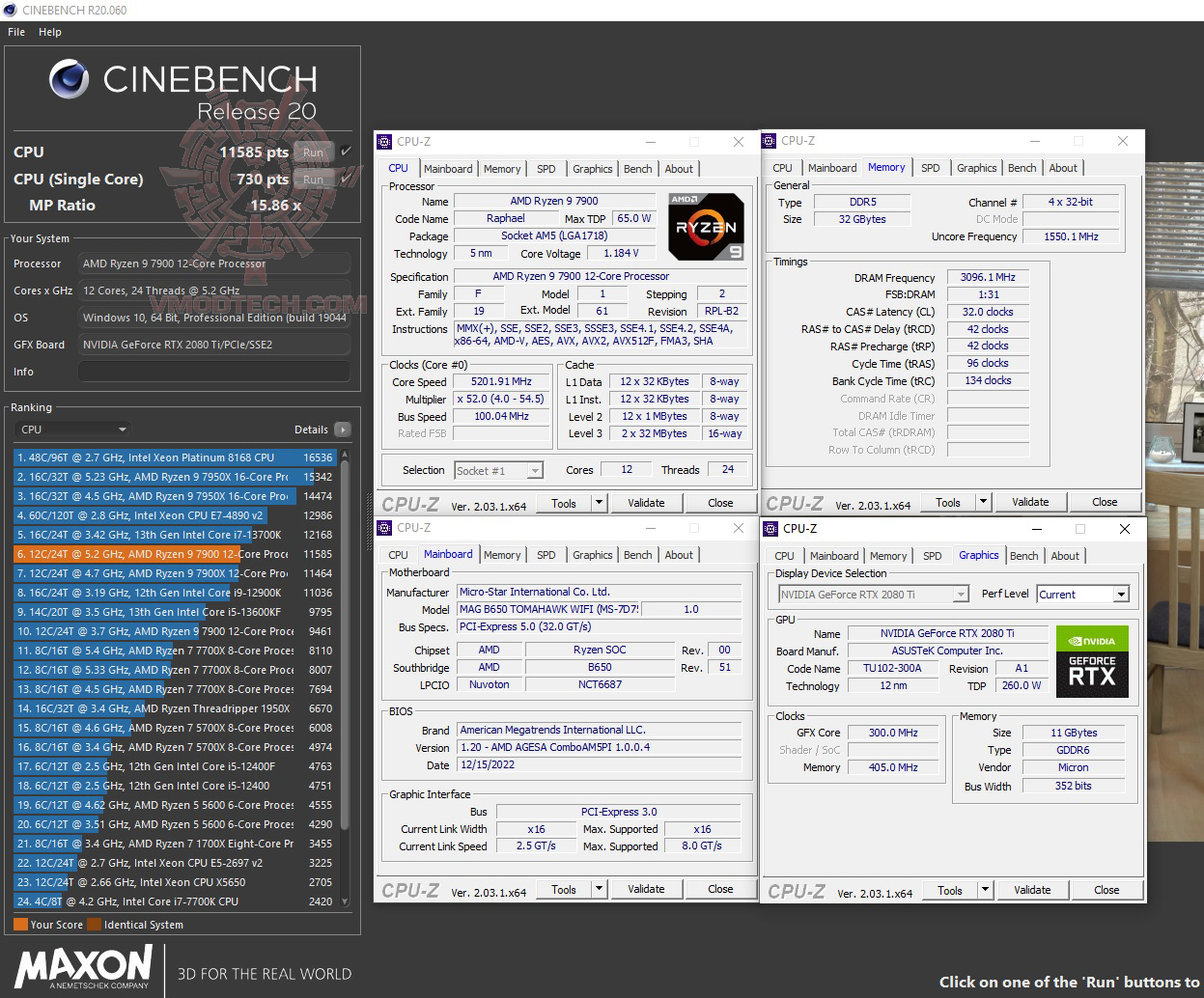Expand ranking Details arrow button
Image resolution: width=1204 pixels, height=998 pixels.
pyautogui.click(x=342, y=430)
